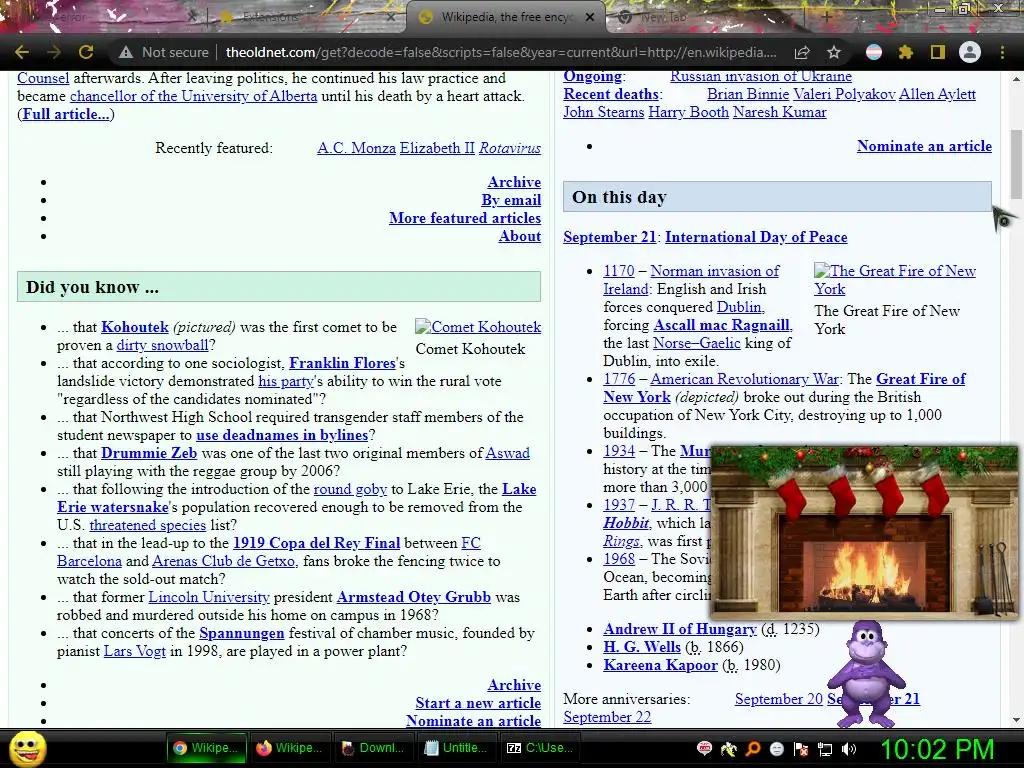1024x768 pixels.
Task: Open the volume speaker tray icon
Action: click(849, 749)
